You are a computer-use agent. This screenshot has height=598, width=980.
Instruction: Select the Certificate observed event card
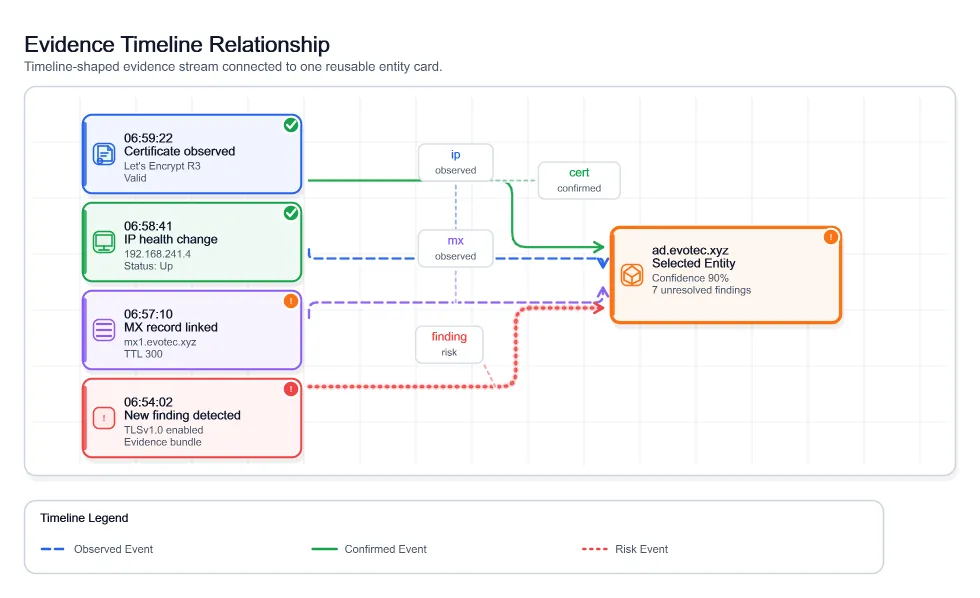(192, 154)
